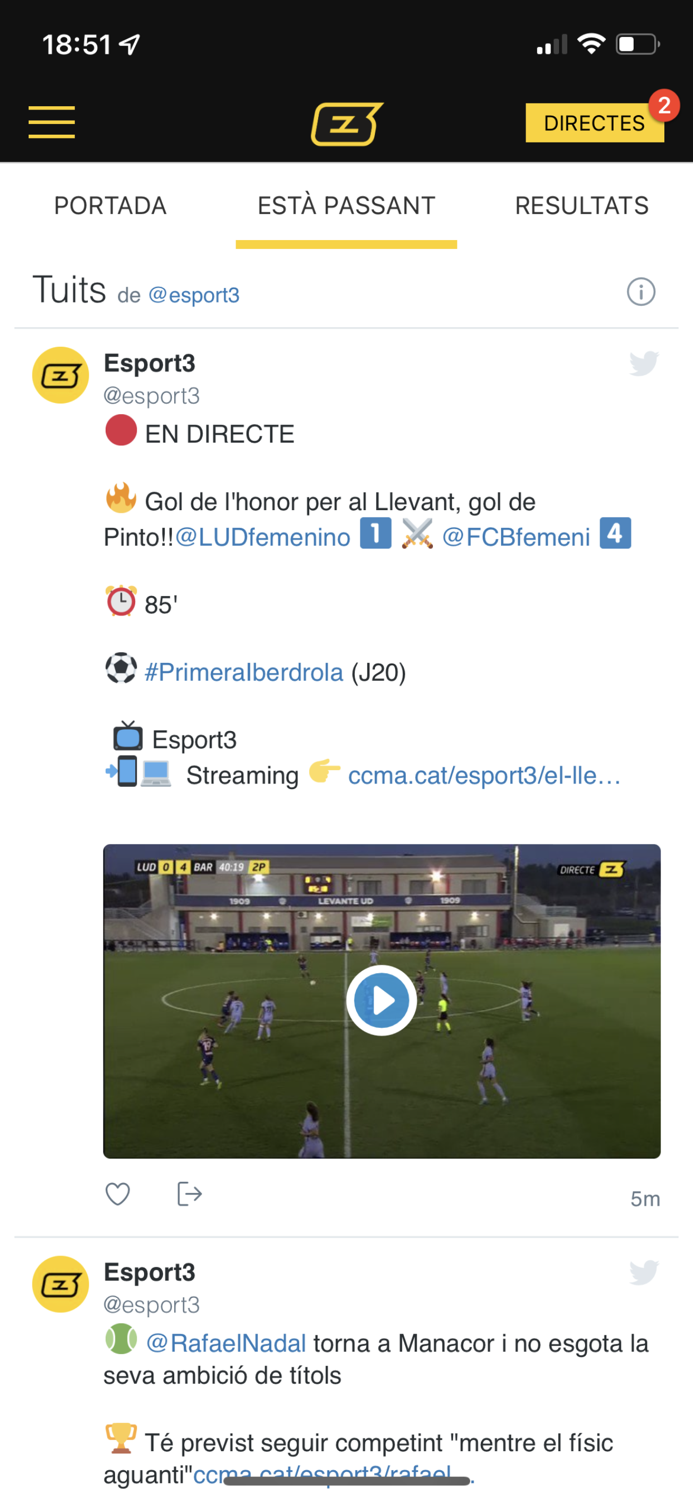This screenshot has height=1500, width=693.
Task: Select the ESTÀ PASSANT tab
Action: pyautogui.click(x=346, y=206)
